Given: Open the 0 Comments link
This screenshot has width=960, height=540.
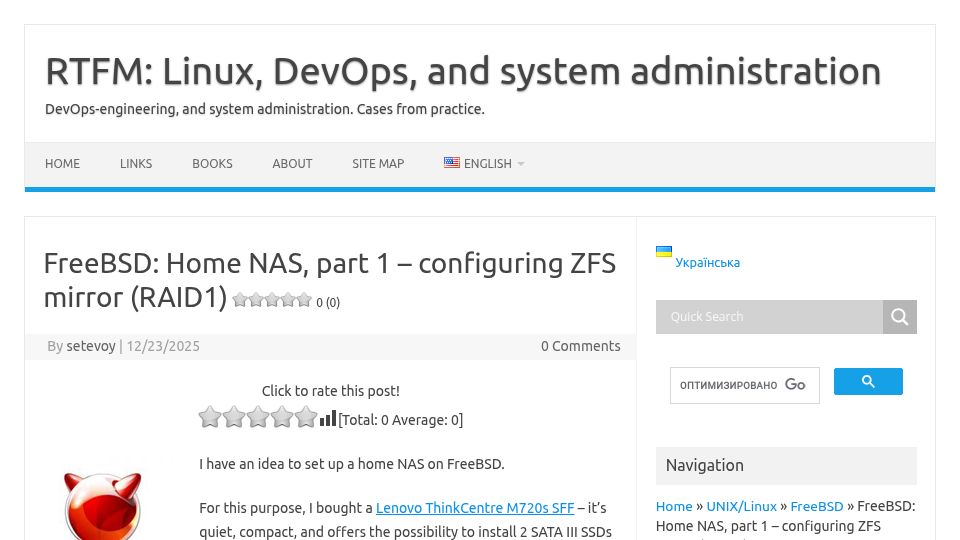Looking at the screenshot, I should (x=580, y=346).
